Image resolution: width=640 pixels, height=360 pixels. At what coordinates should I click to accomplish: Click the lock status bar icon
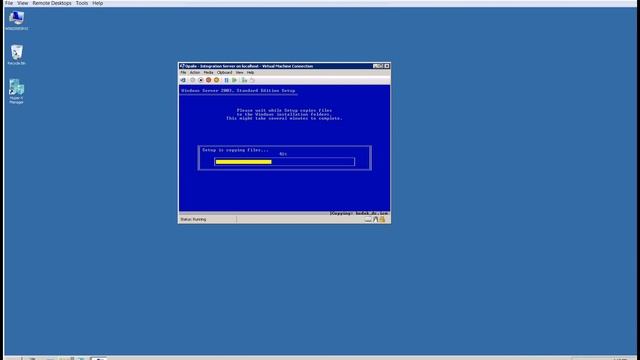[382, 220]
